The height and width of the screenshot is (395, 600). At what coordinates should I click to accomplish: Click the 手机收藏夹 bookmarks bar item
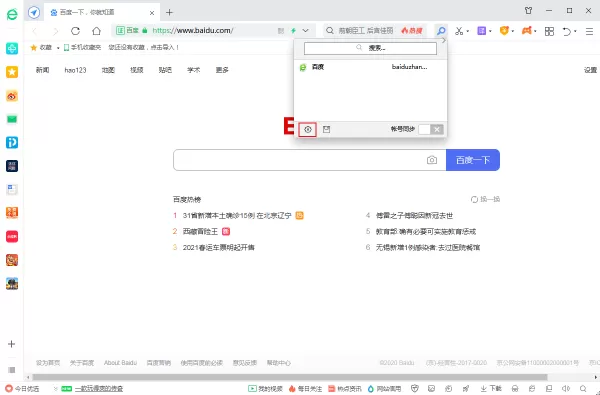(x=83, y=47)
